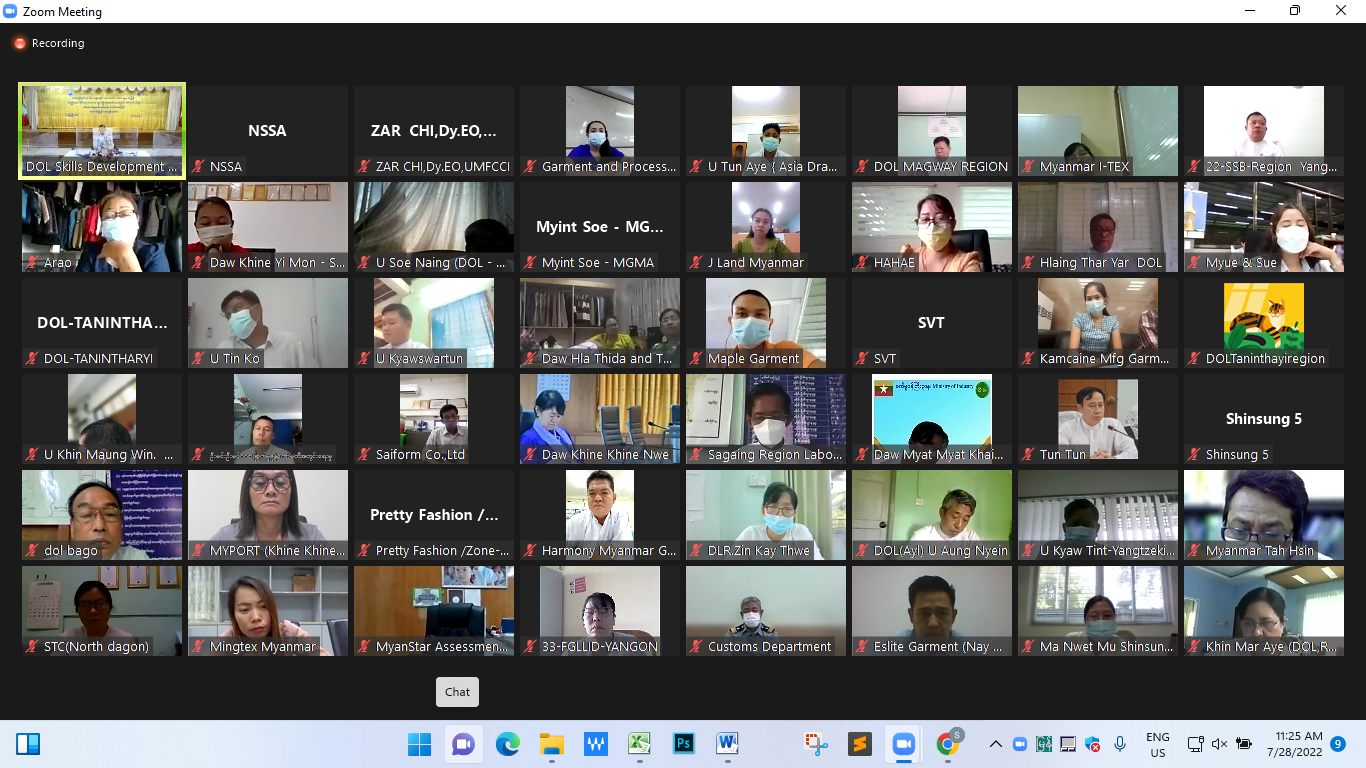Click the muted mic icon beside SVT label
The width and height of the screenshot is (1366, 768).
pyautogui.click(x=863, y=359)
